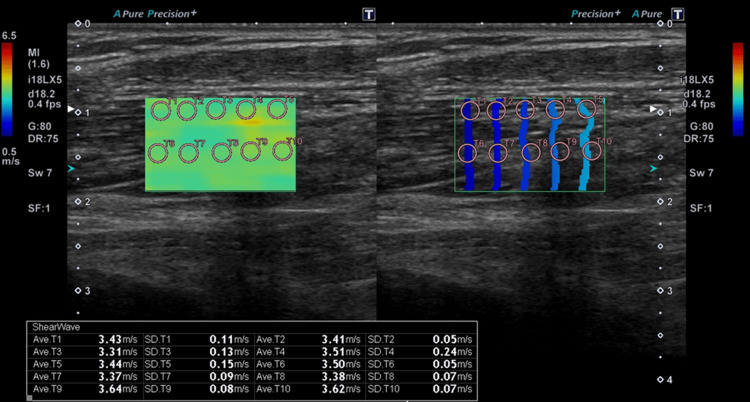The width and height of the screenshot is (750, 402).
Task: Click the left Pure Precision+ label
Action: (155, 13)
